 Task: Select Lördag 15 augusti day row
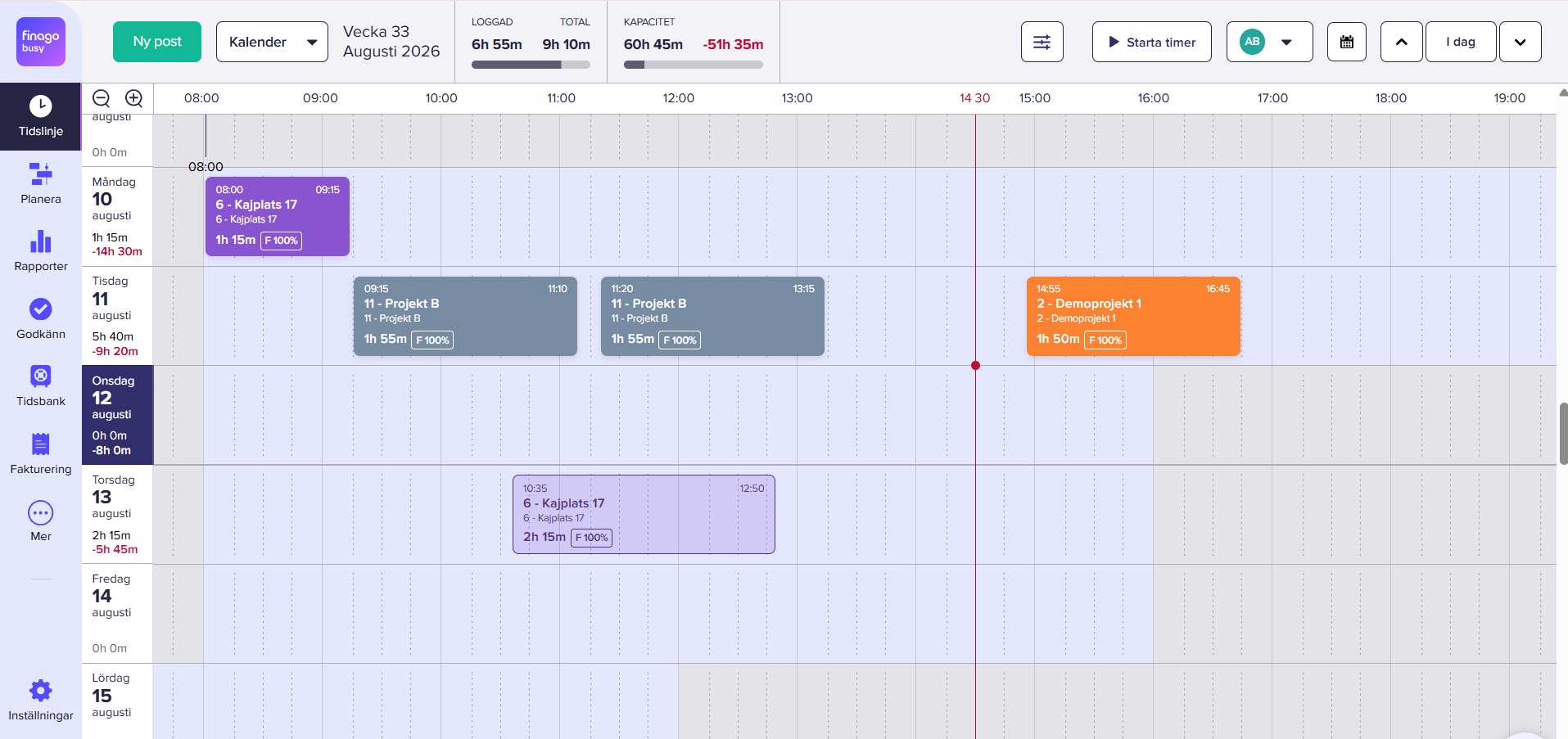point(117,701)
